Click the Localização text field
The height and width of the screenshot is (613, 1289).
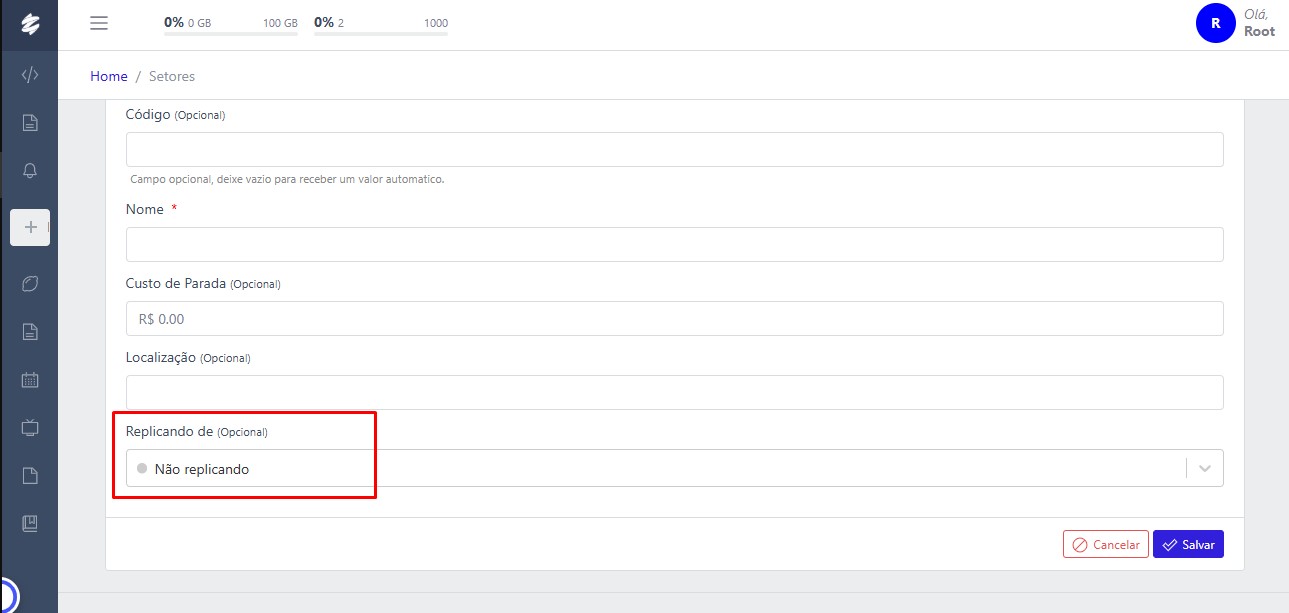[674, 392]
